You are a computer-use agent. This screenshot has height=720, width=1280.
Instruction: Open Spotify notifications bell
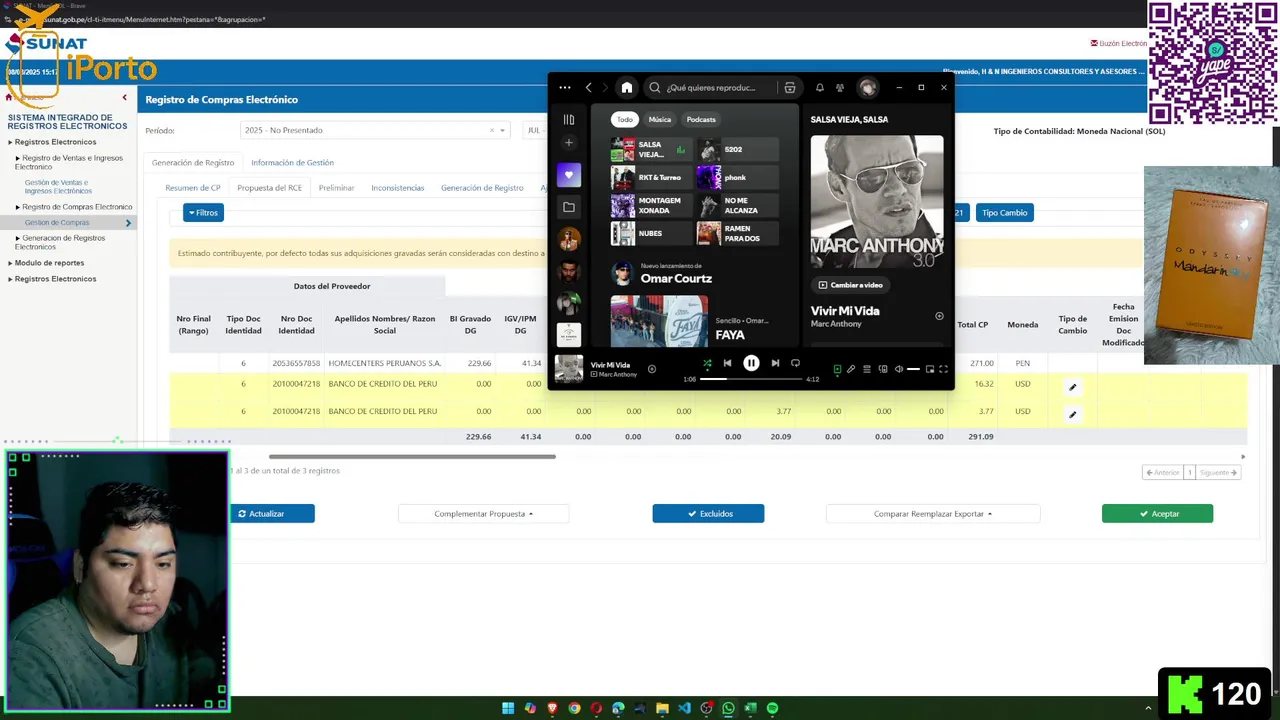coord(820,88)
